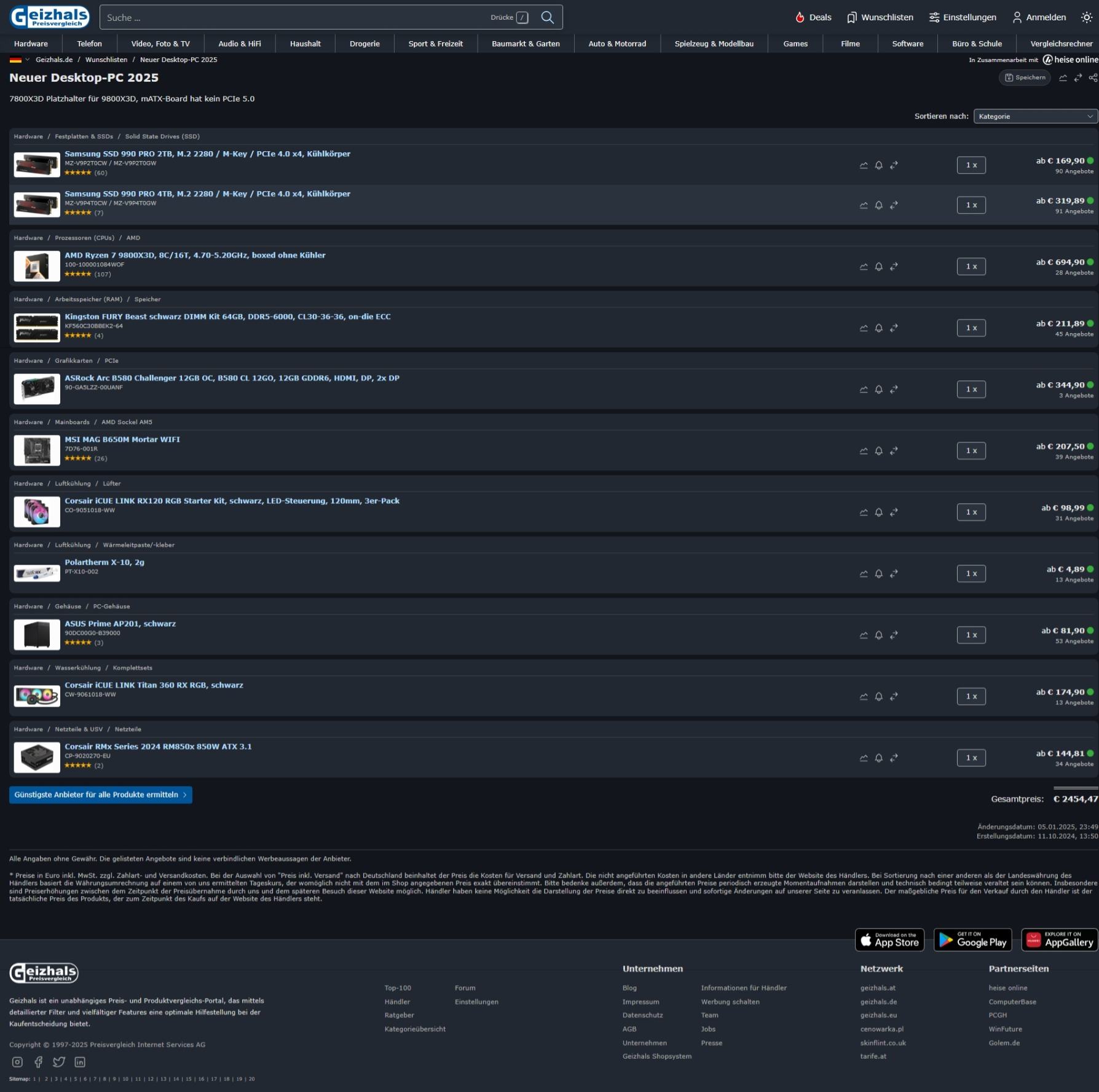Open Wunschlisten from the header
Screen dimensions: 1099x1092
880,17
